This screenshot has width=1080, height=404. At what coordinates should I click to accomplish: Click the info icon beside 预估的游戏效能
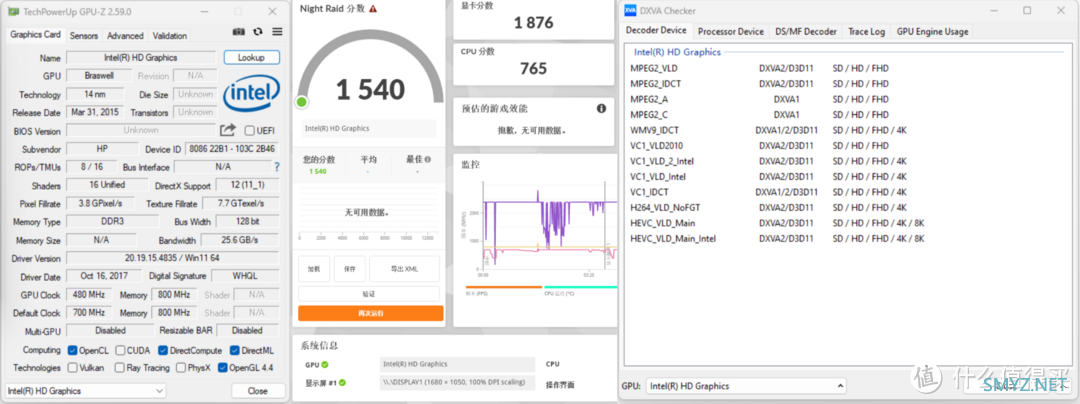[x=601, y=109]
